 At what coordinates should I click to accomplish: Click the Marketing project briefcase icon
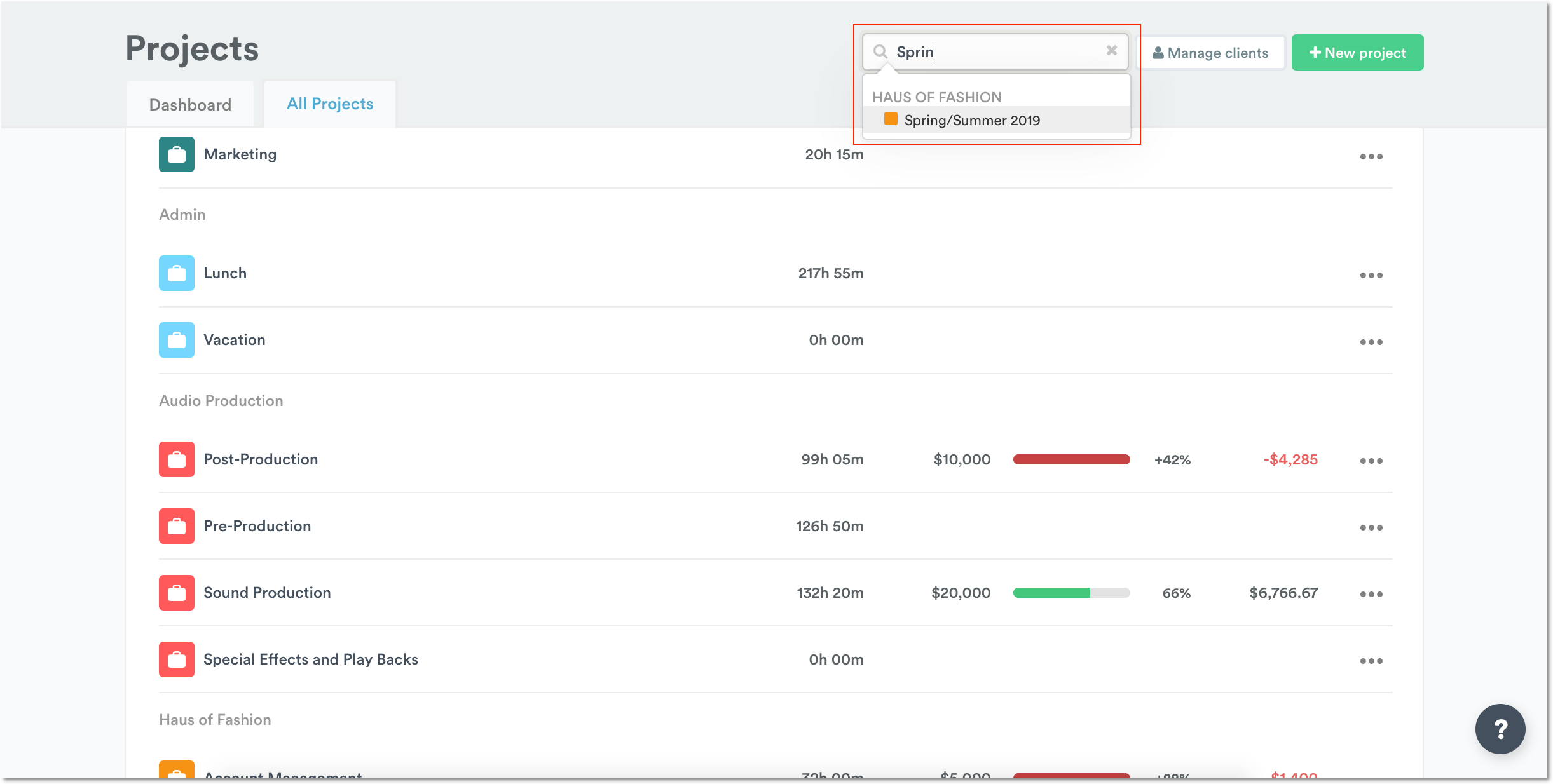tap(176, 154)
